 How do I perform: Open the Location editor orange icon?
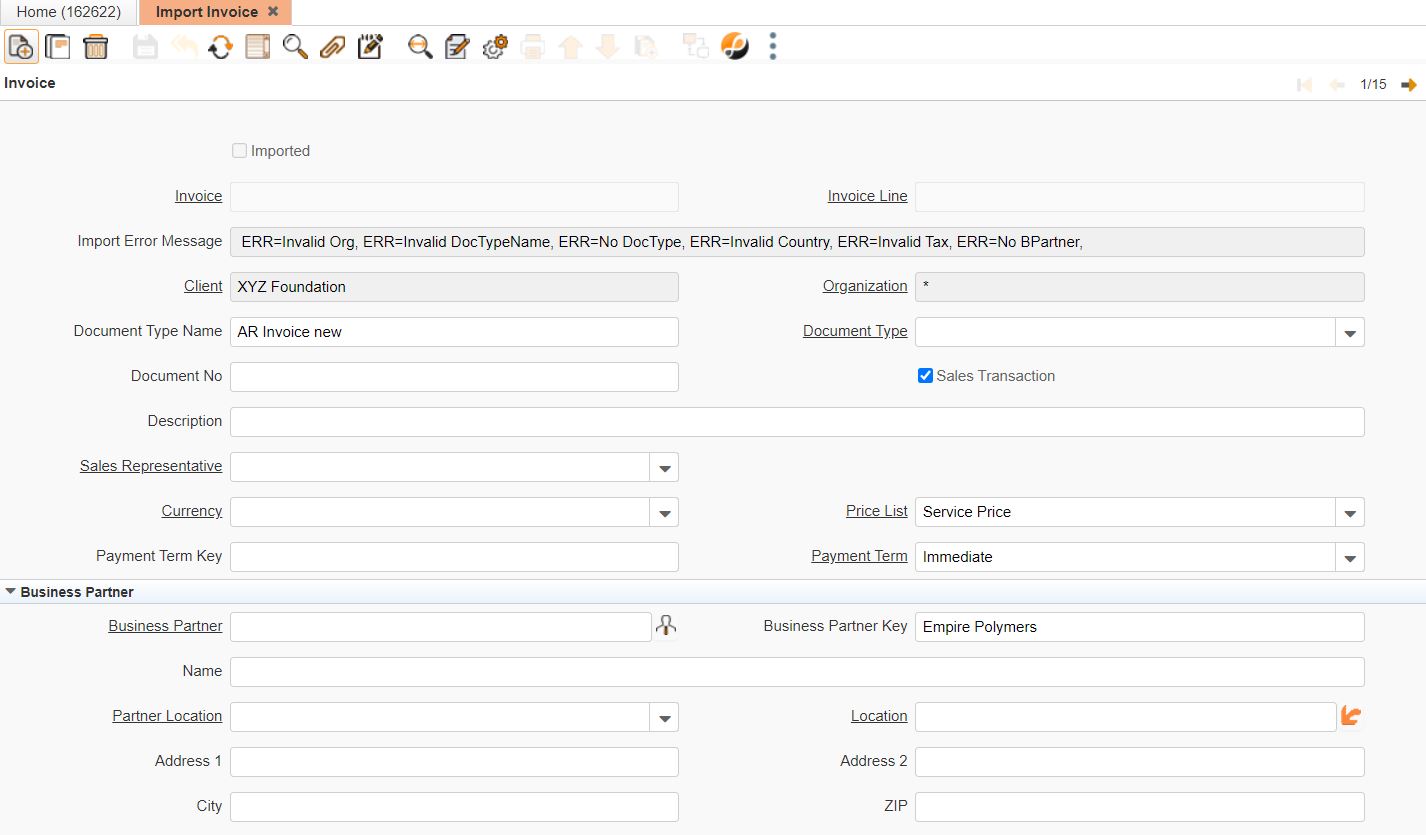(1351, 716)
